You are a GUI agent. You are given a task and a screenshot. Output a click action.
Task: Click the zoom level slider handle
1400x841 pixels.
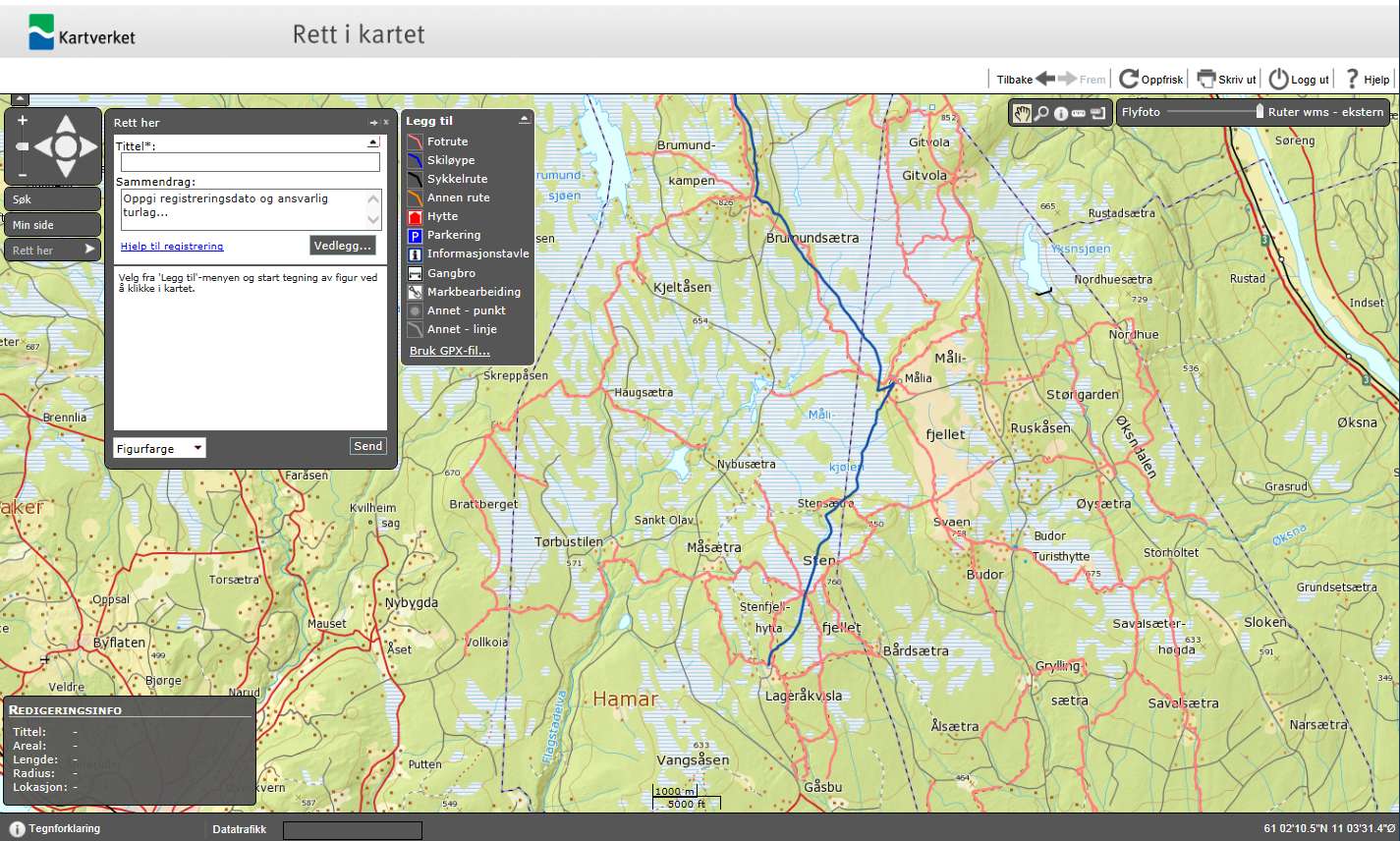tap(23, 146)
